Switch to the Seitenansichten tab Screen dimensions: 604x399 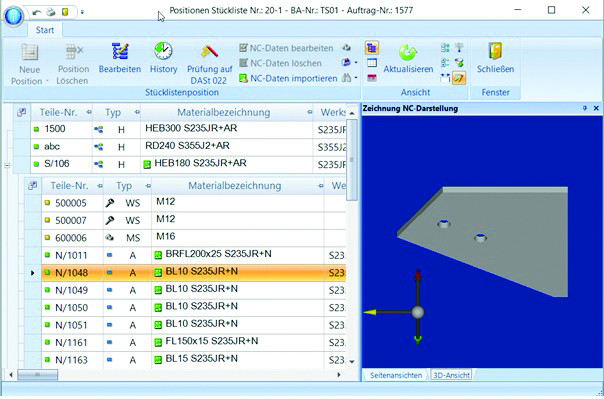(396, 375)
